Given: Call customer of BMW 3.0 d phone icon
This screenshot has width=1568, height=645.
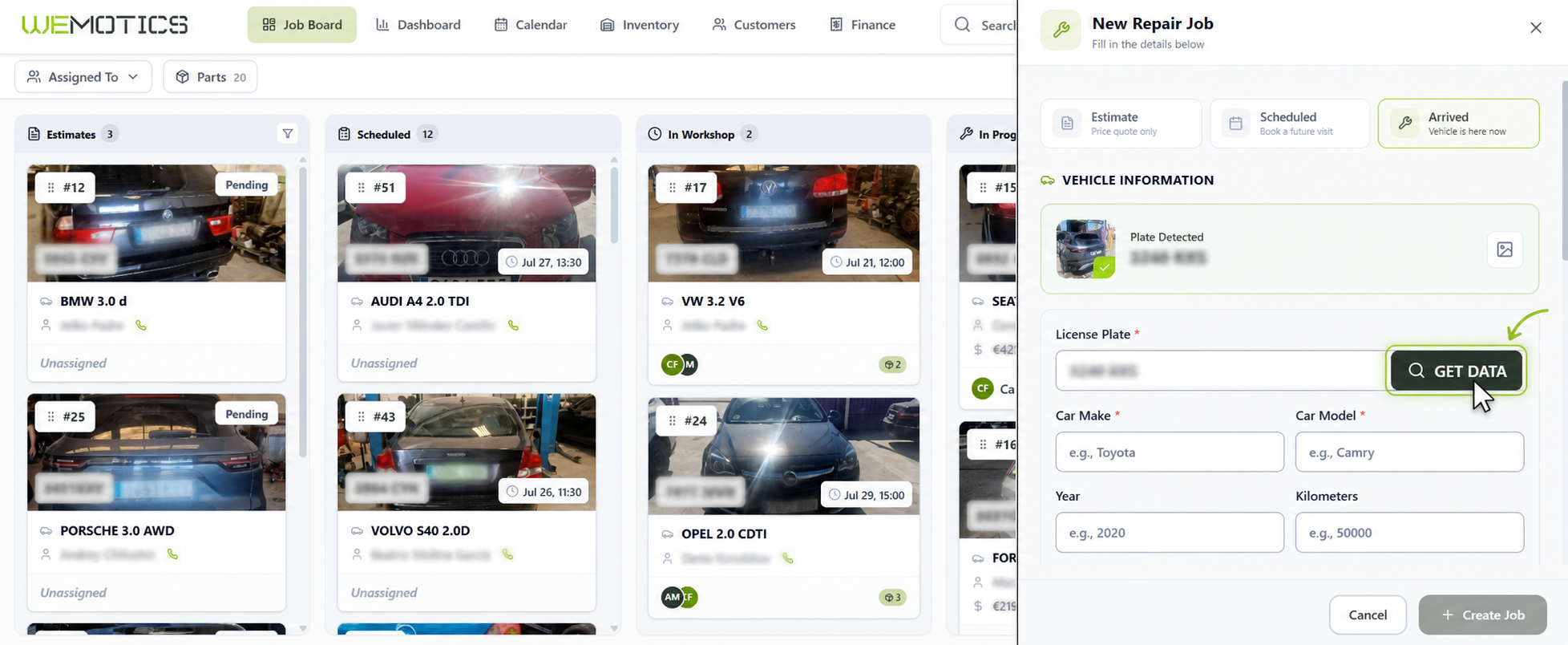Looking at the screenshot, I should coord(141,326).
